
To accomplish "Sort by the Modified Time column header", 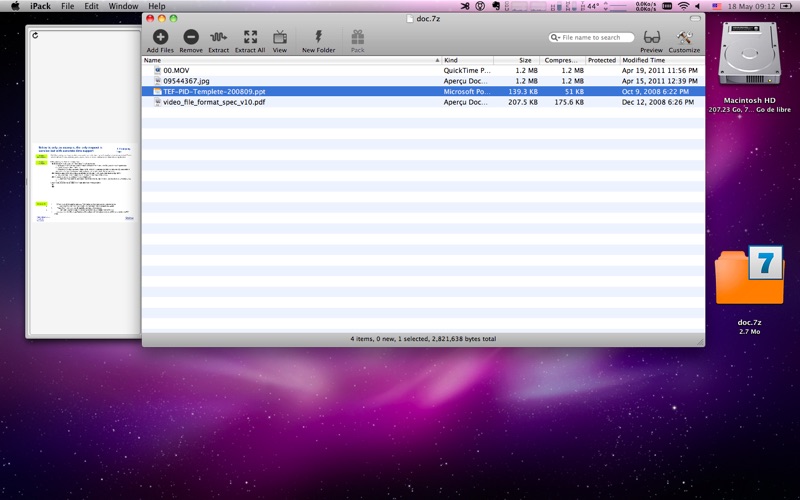I will click(x=662, y=60).
